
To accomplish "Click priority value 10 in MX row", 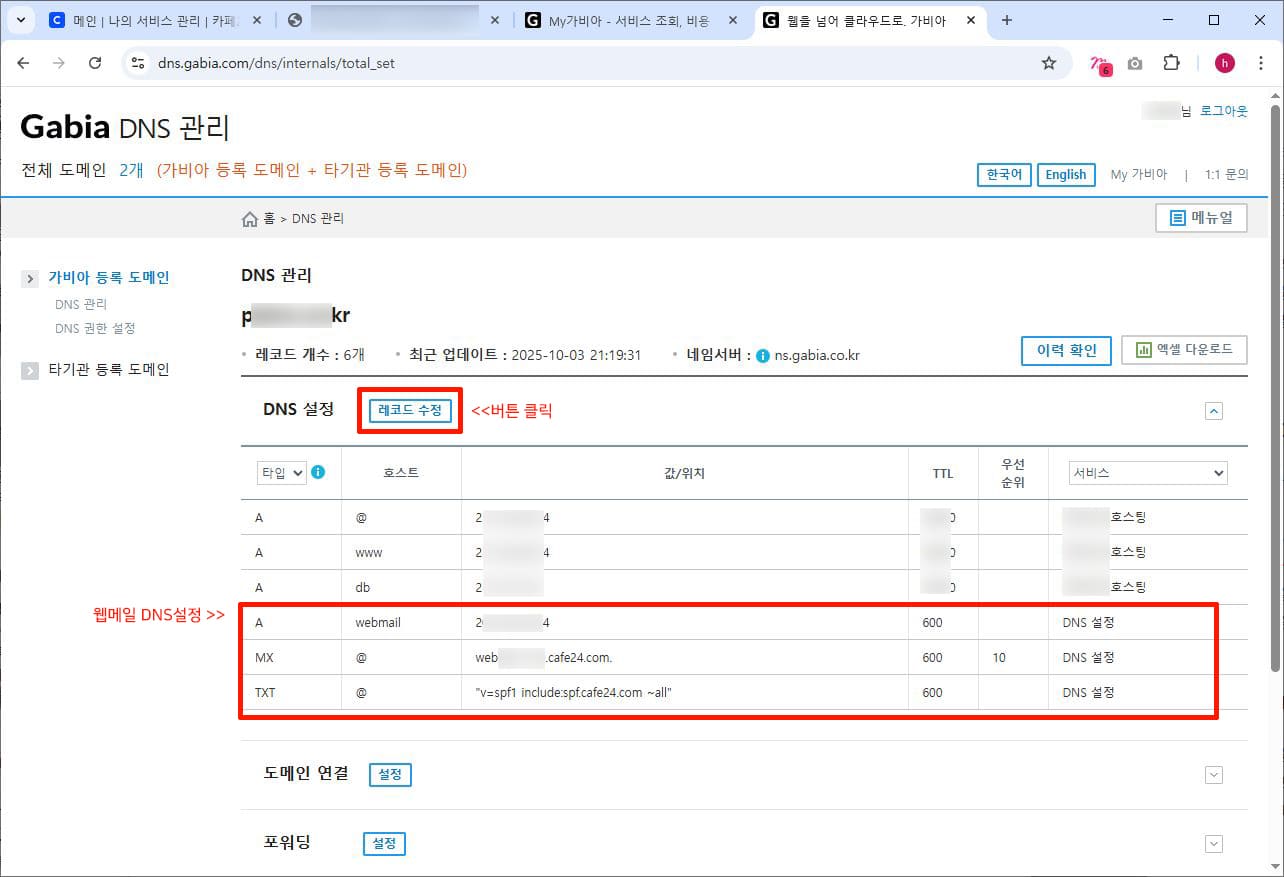I will (x=999, y=657).
